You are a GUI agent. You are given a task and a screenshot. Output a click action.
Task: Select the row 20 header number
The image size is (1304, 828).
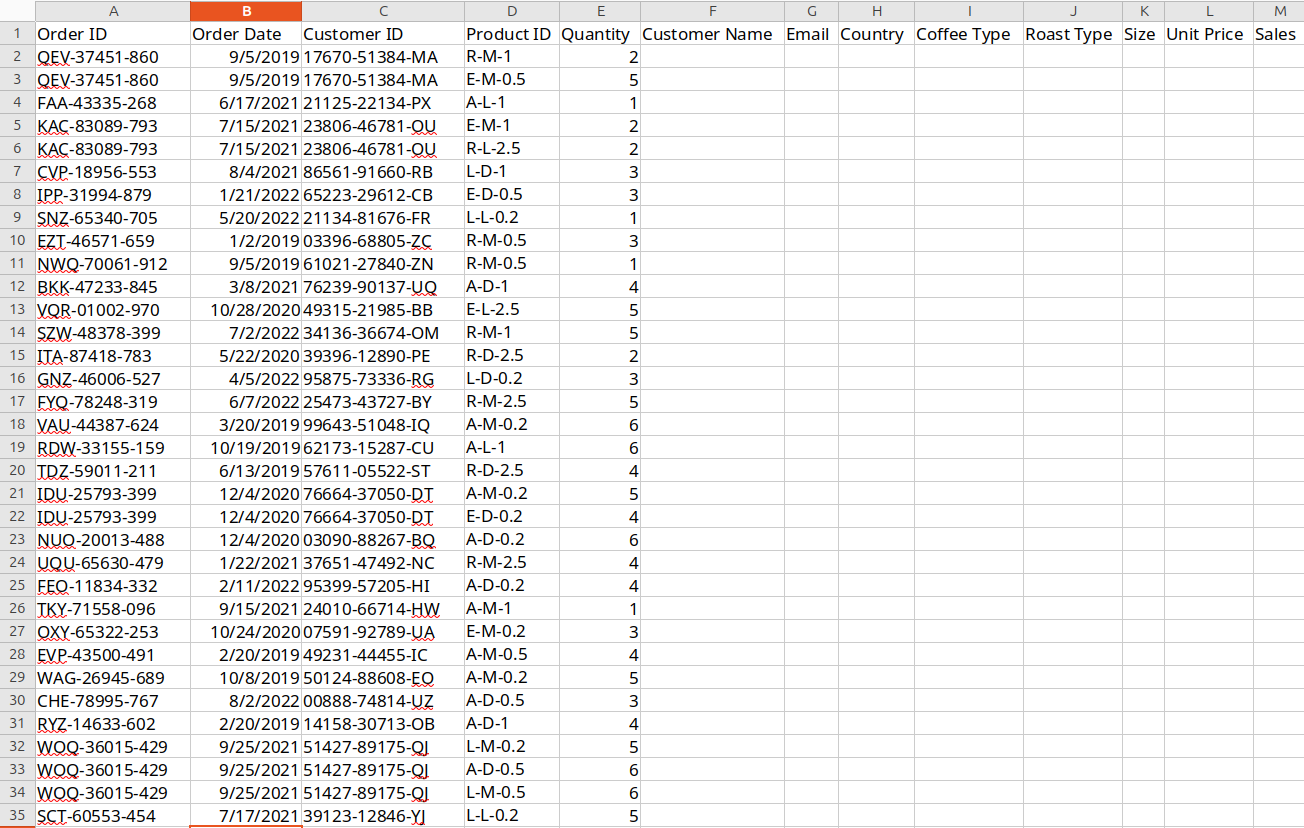pos(17,471)
